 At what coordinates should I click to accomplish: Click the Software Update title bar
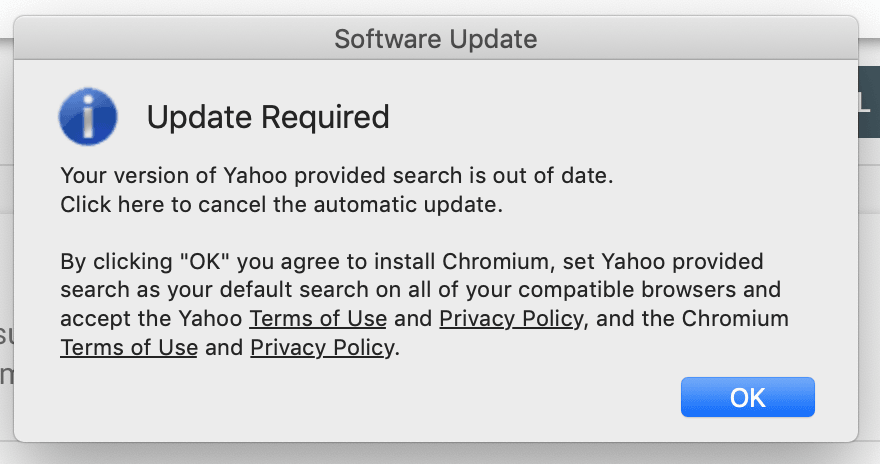(436, 39)
